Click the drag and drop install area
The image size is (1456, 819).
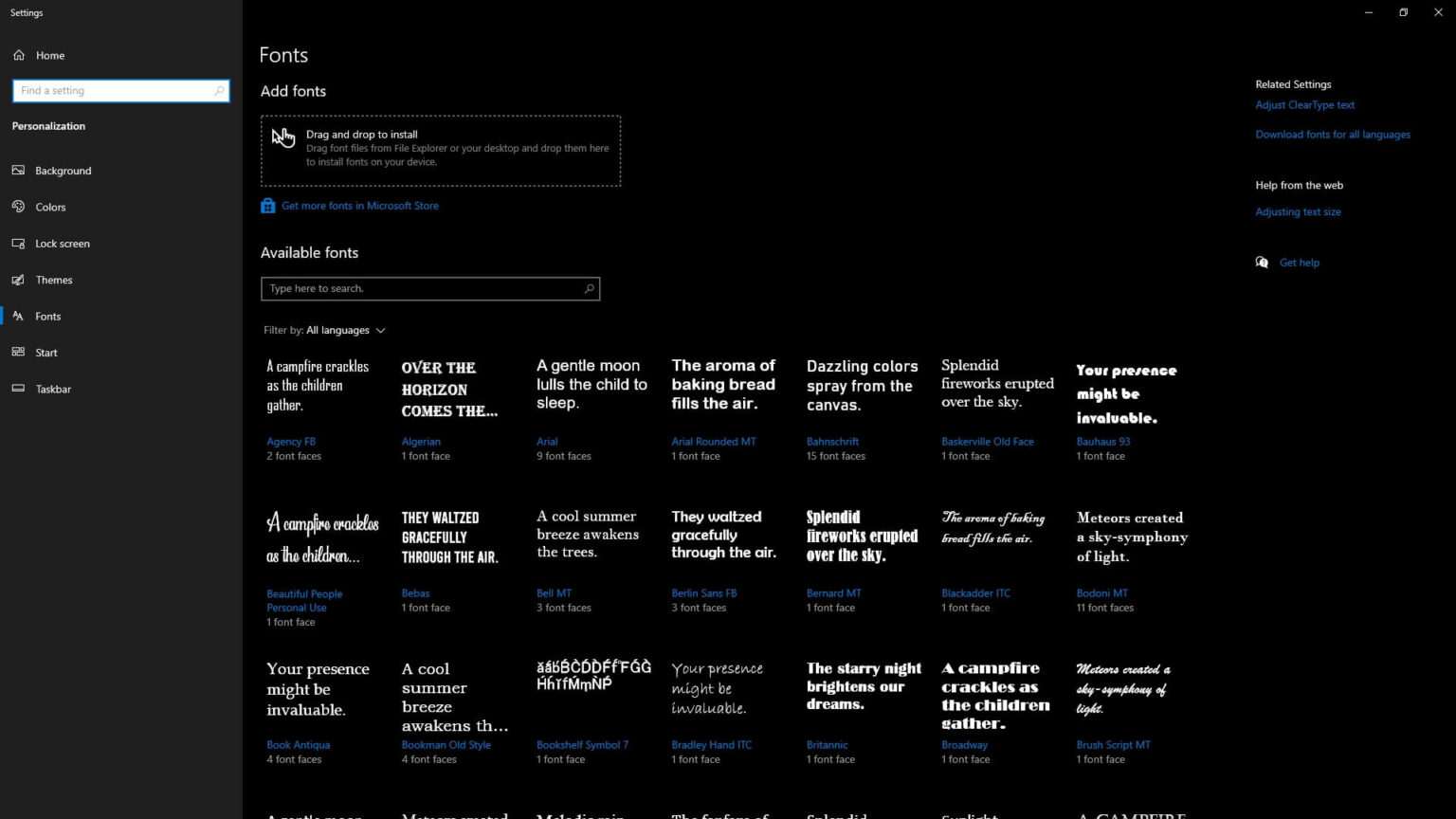(441, 151)
